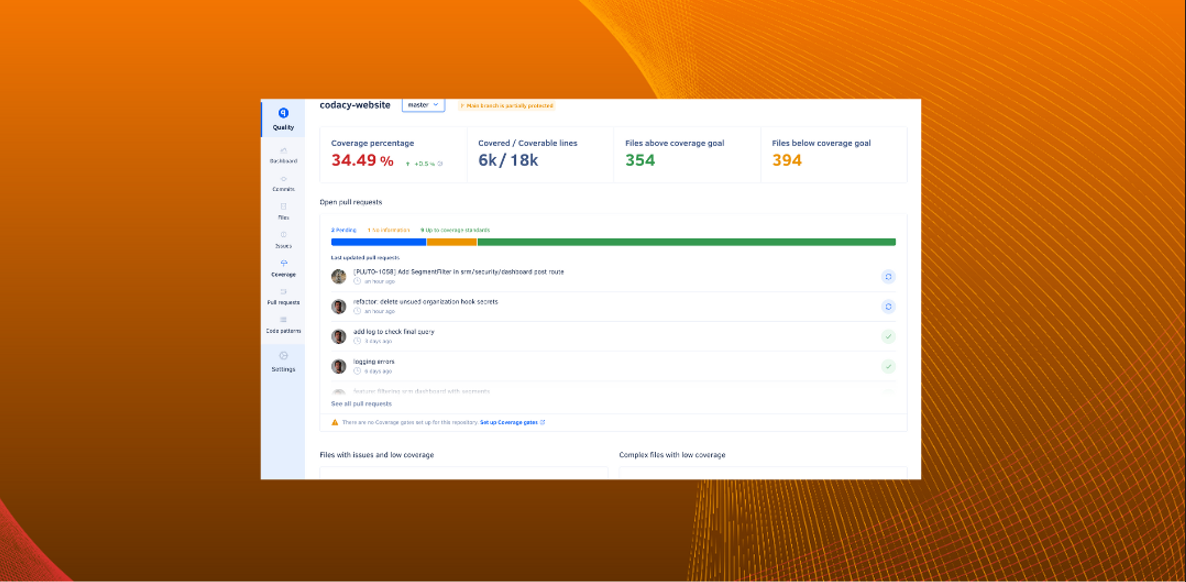Click the green Up to coverage standards segment

click(687, 242)
